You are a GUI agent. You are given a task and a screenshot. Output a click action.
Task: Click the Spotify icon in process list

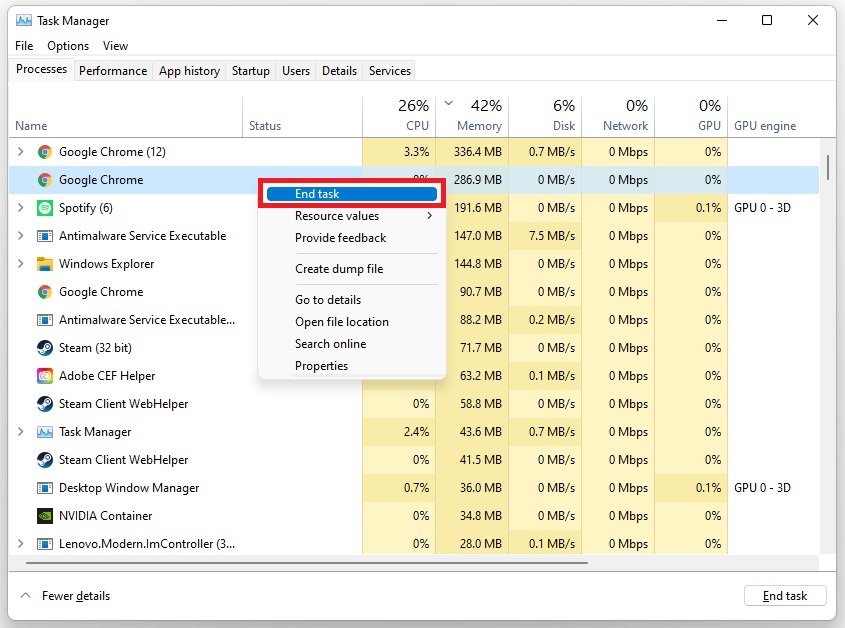[44, 208]
